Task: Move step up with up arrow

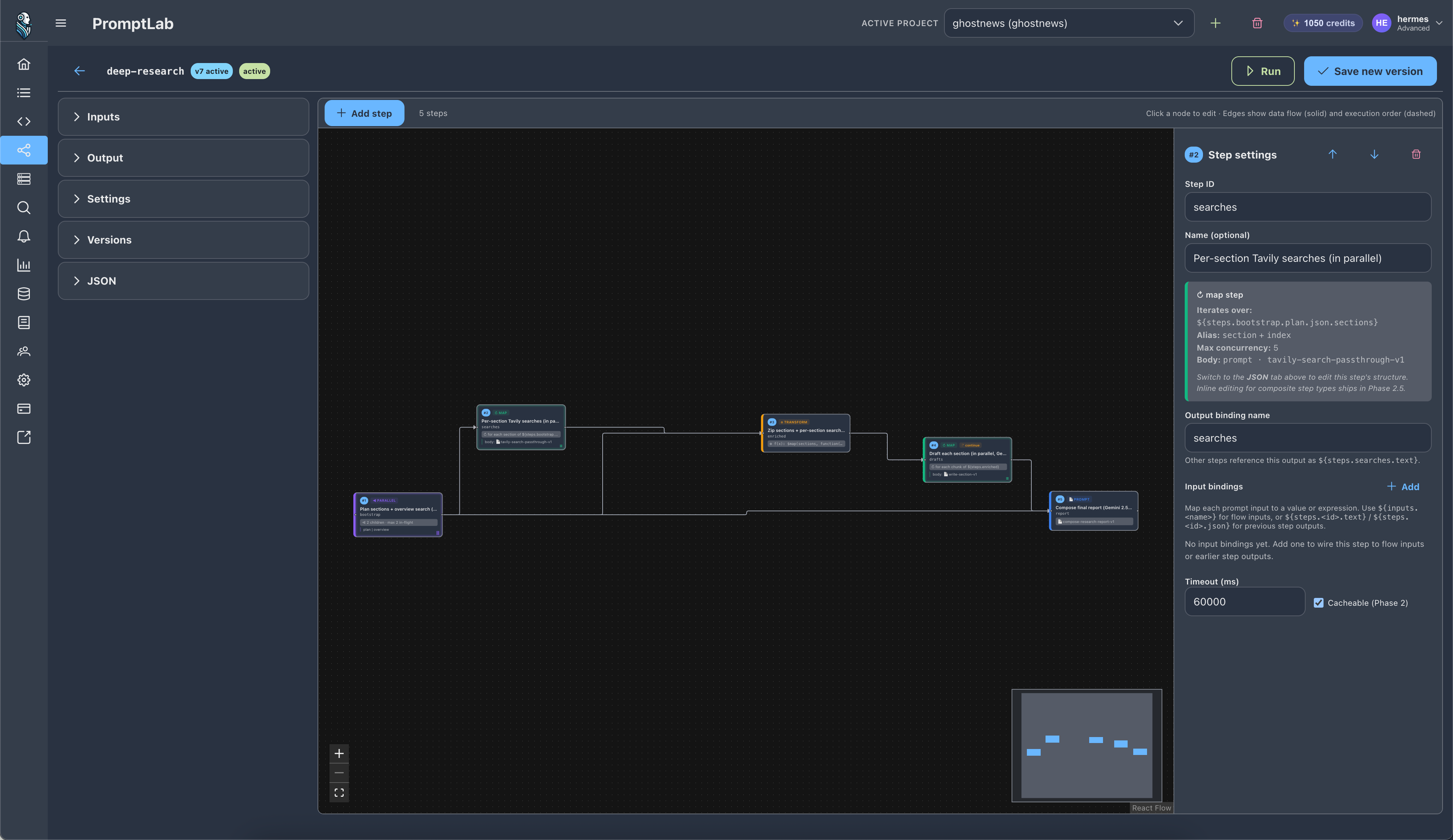Action: (1332, 154)
